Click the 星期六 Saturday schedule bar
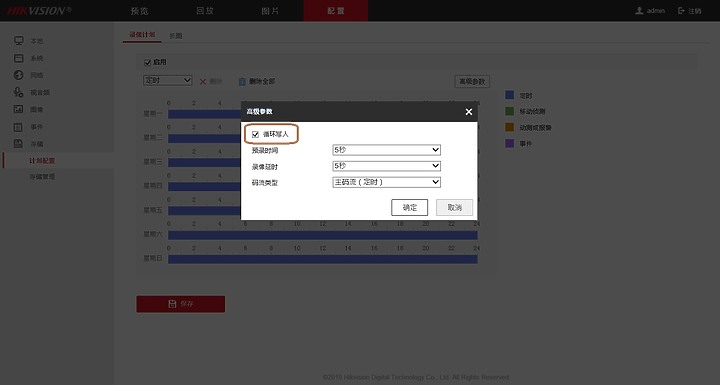 (x=322, y=235)
